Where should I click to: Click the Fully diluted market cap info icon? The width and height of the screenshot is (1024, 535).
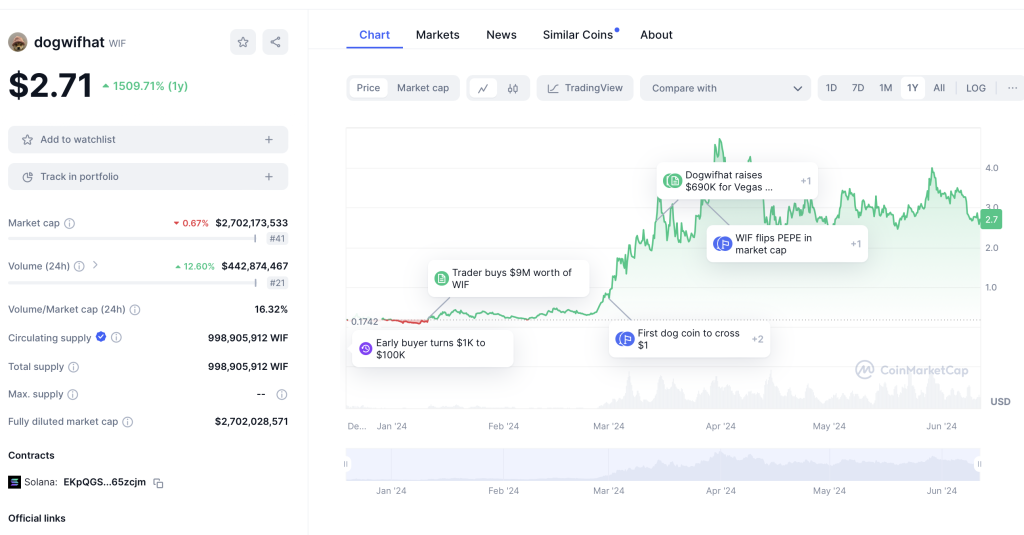(x=128, y=422)
